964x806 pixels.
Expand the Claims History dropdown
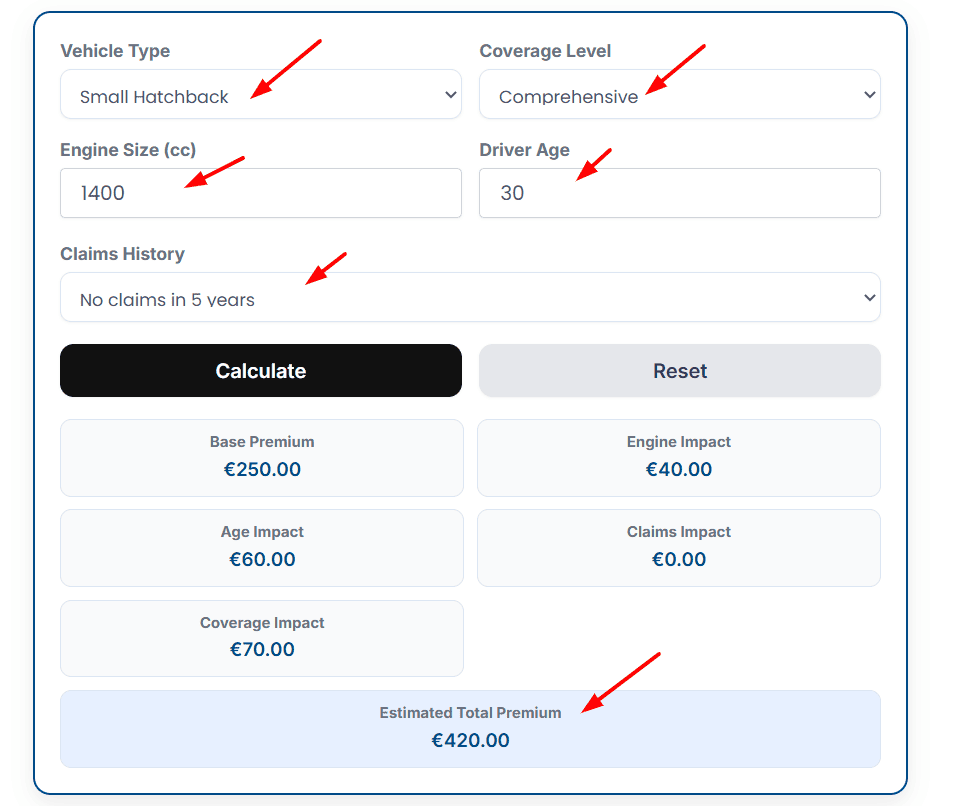(470, 297)
